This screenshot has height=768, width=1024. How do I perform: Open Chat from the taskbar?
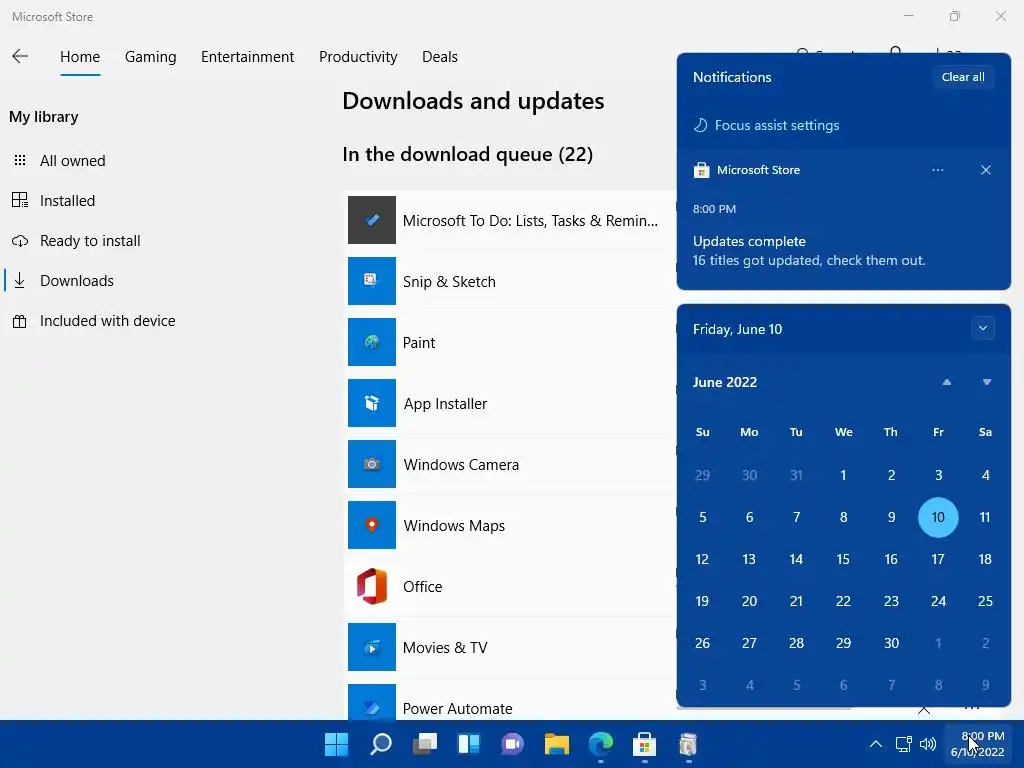point(513,744)
